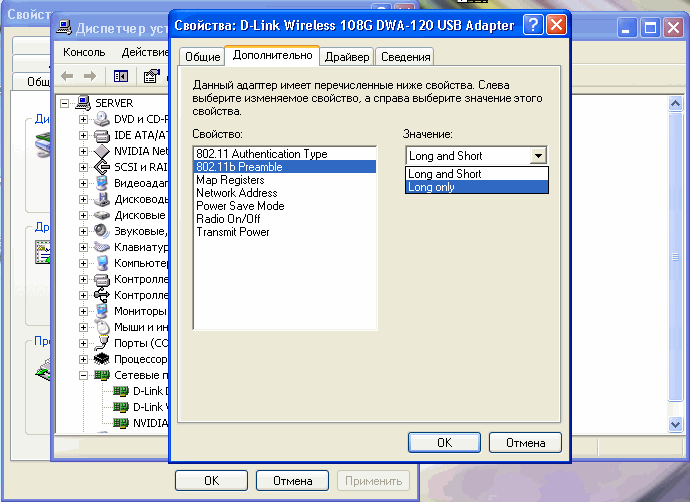Click the Мониторы monitor icon
Screen dimensions: 690x502
102,311
